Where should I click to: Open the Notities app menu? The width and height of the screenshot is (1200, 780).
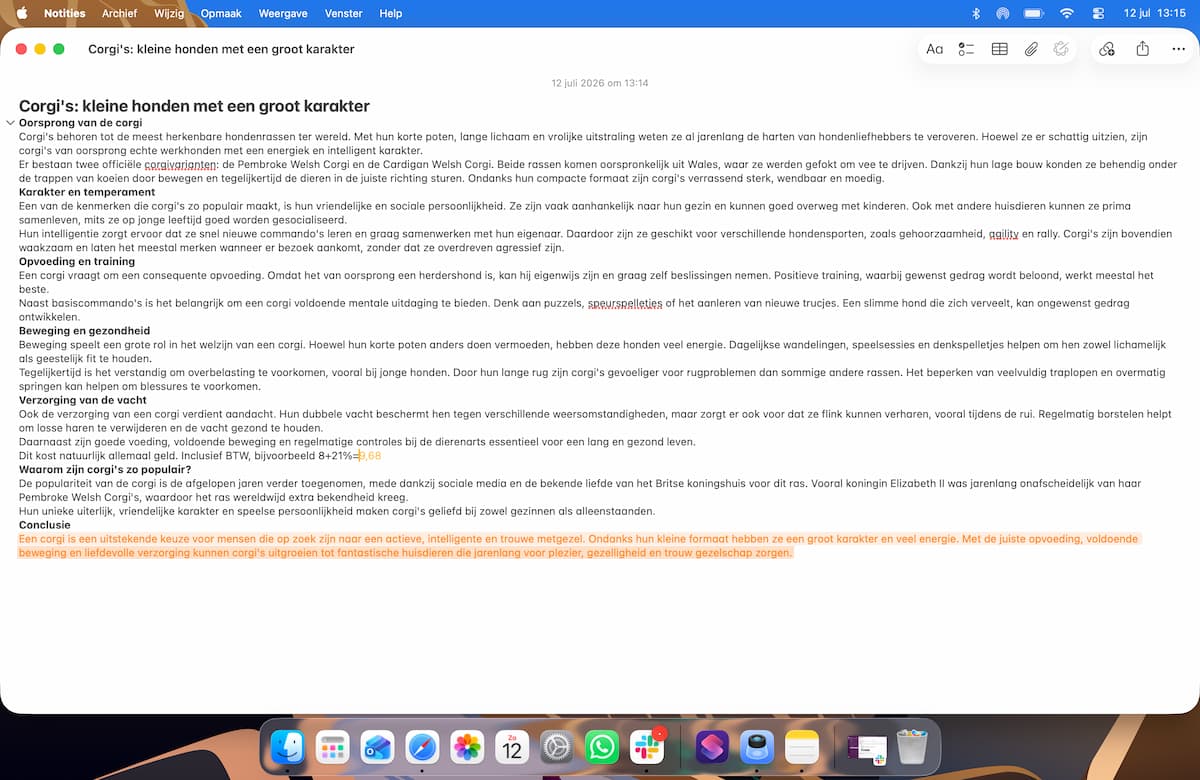coord(64,13)
